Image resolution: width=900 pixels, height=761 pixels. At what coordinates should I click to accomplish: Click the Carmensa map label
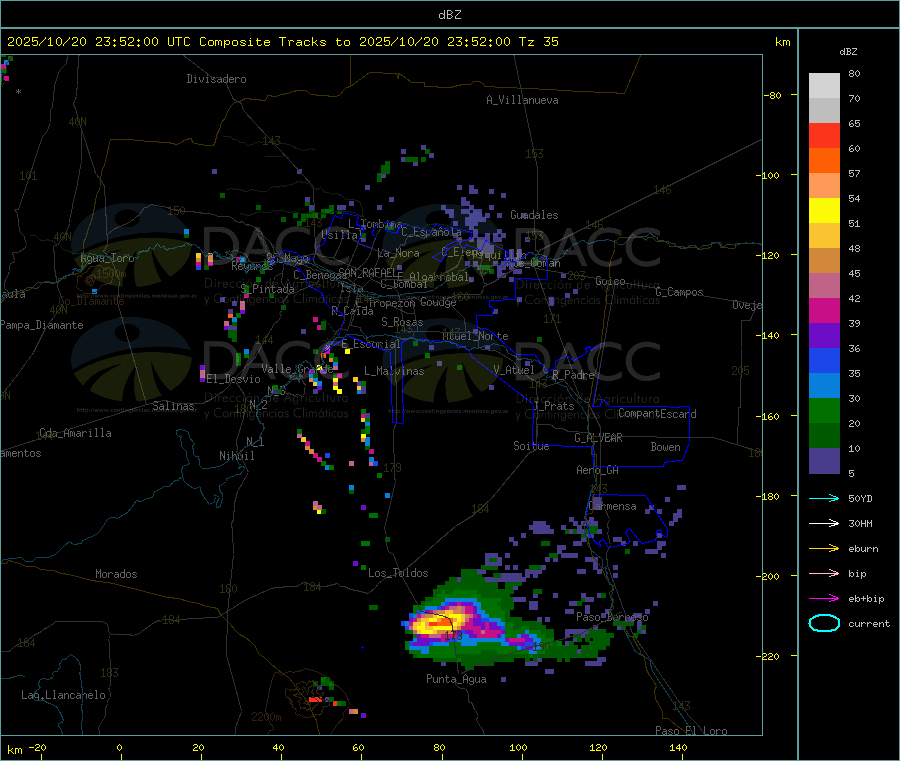coord(612,506)
